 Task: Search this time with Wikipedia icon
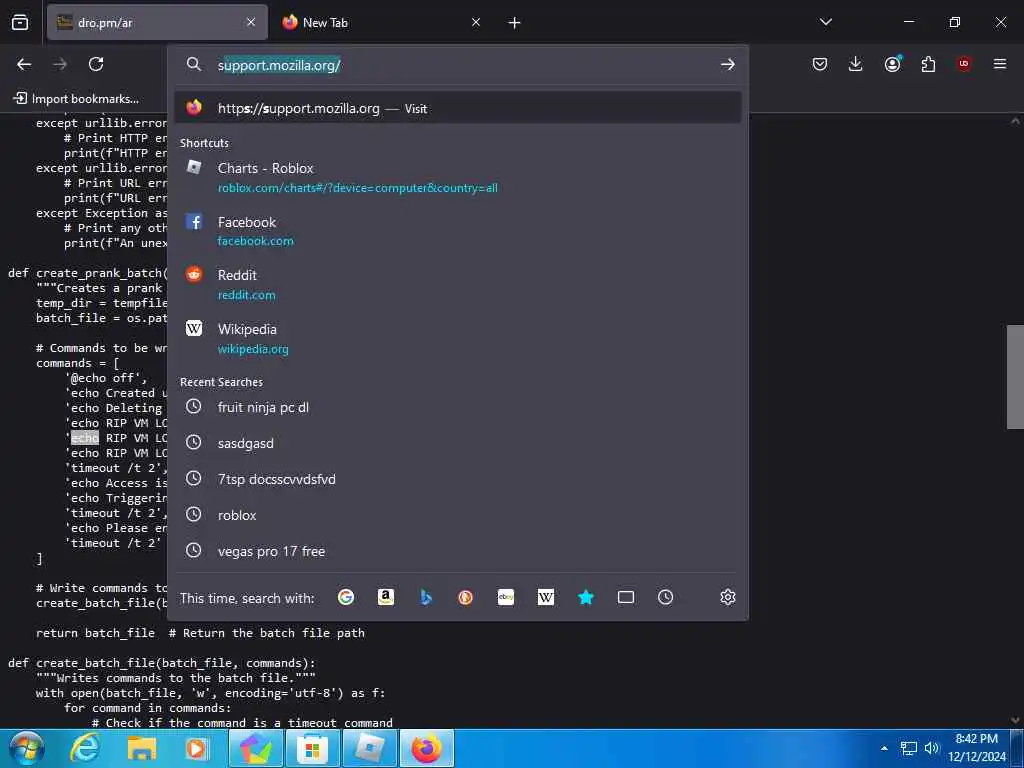point(545,597)
